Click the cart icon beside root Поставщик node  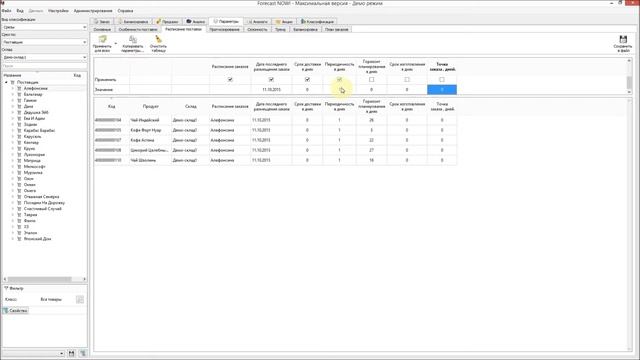(13, 82)
